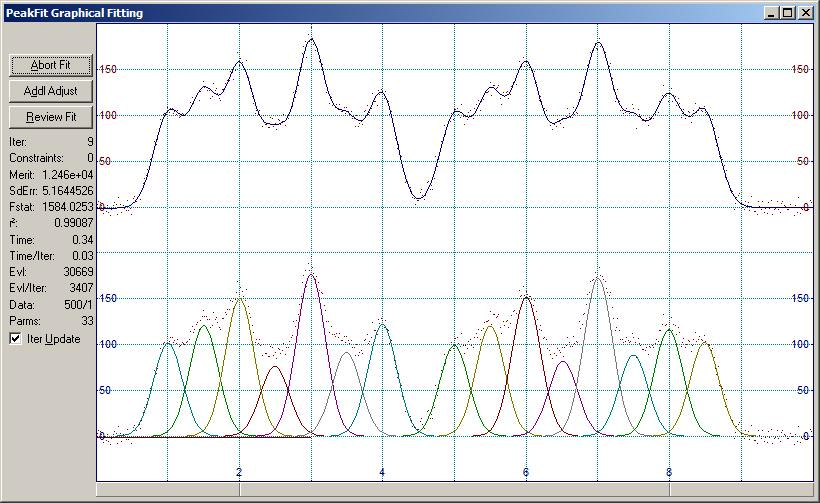820x503 pixels.
Task: Maximize the PeakFit Graphical Fitting window
Action: point(788,13)
